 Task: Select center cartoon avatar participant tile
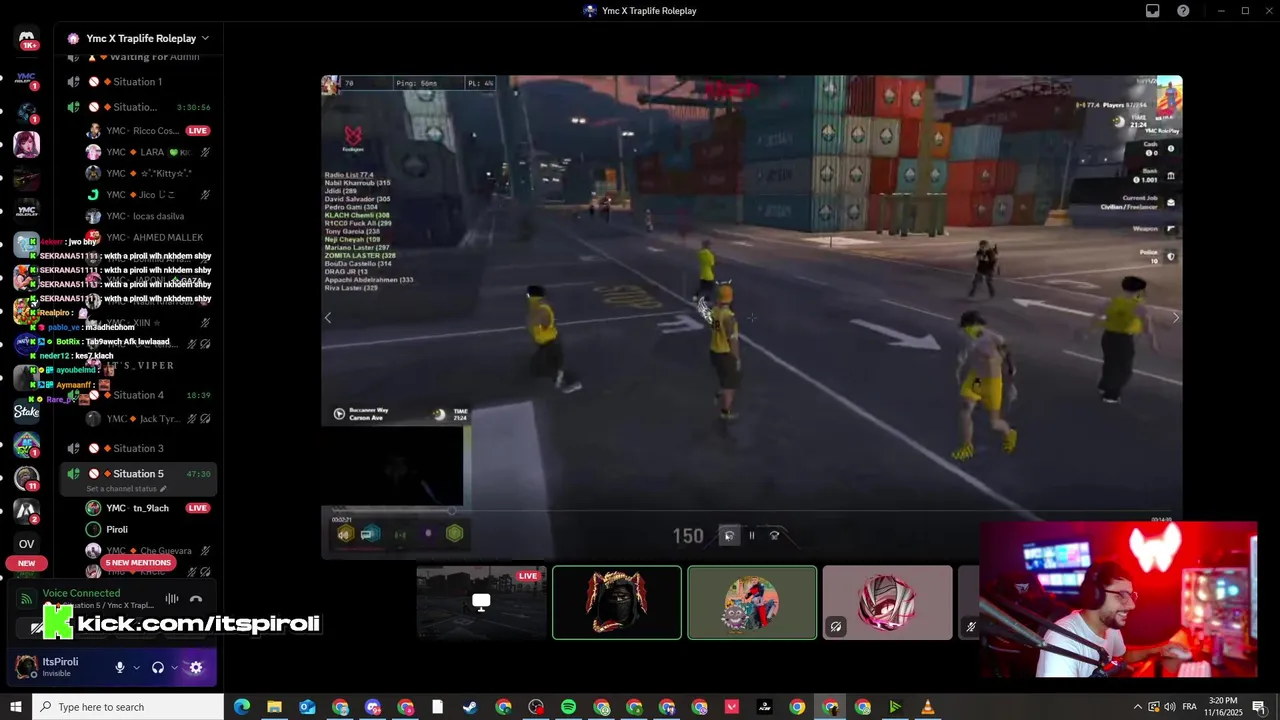tap(752, 602)
